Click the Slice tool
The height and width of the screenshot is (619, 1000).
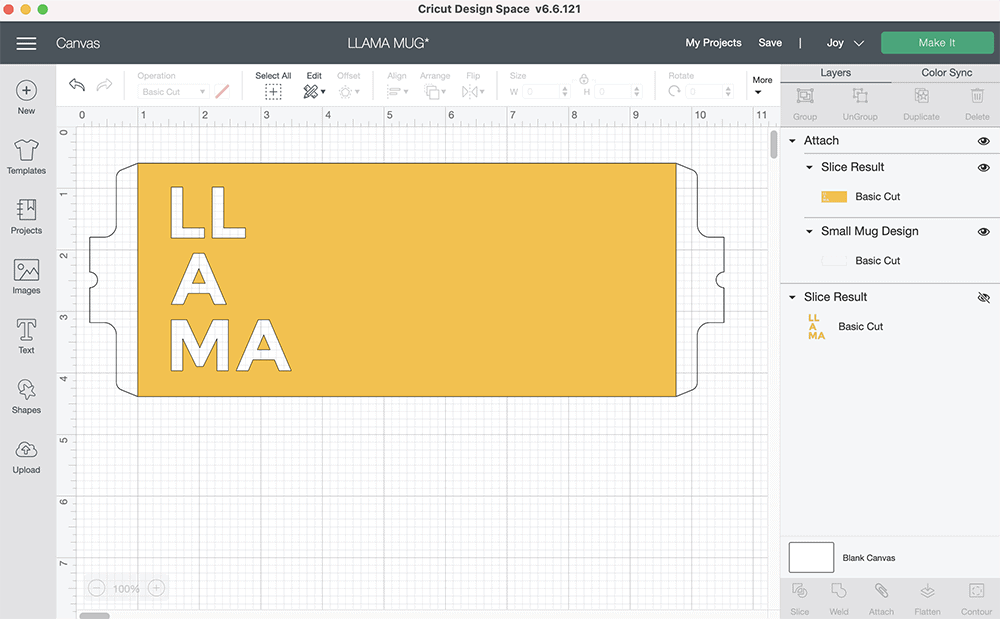pos(800,599)
